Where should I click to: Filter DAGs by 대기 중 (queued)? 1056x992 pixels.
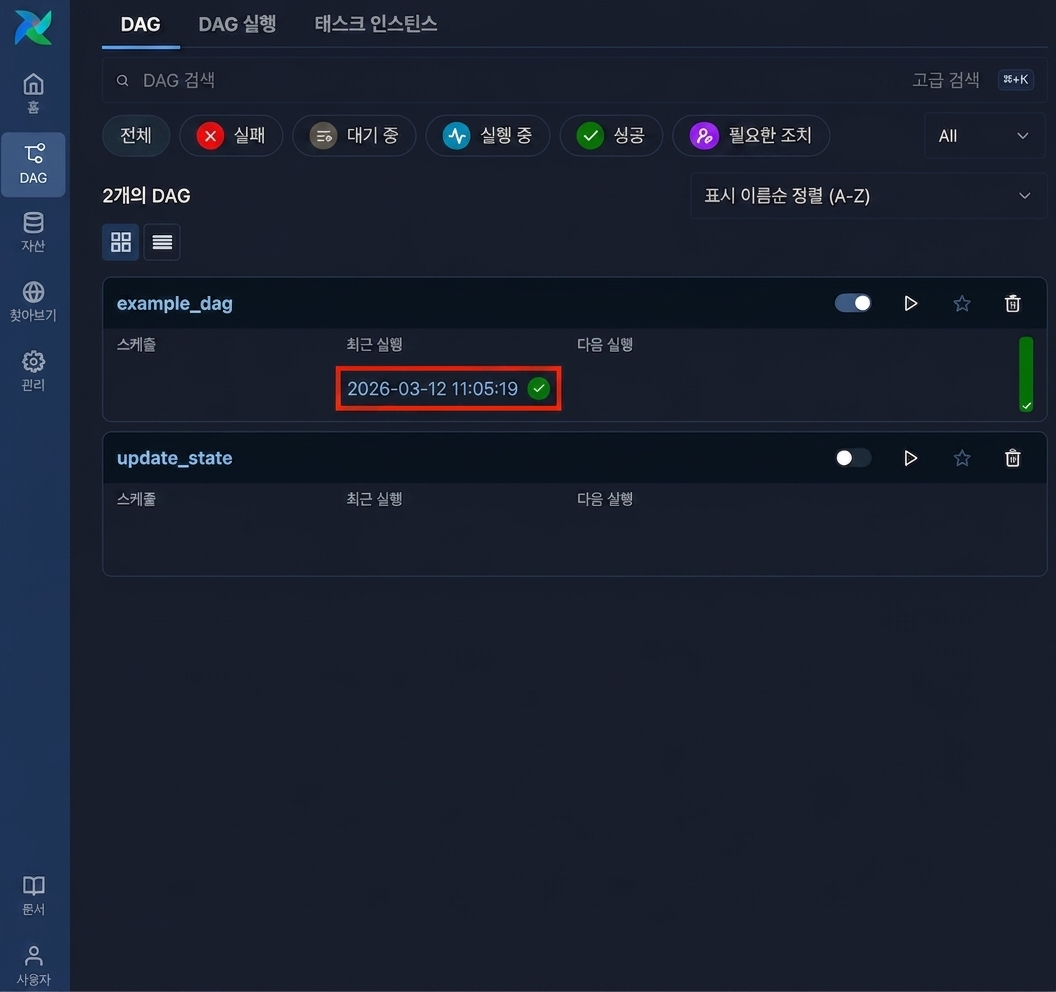pyautogui.click(x=354, y=135)
